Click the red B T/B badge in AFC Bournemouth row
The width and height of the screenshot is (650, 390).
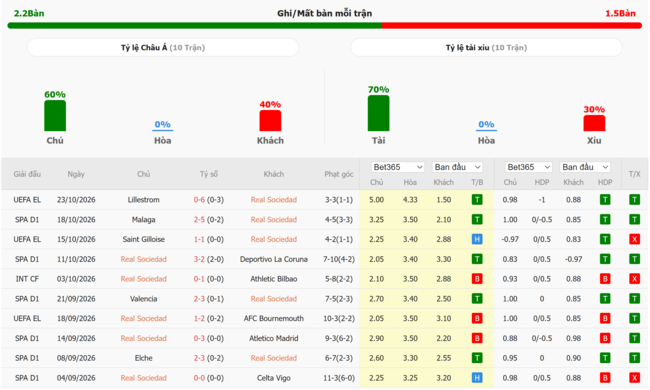[x=477, y=318]
